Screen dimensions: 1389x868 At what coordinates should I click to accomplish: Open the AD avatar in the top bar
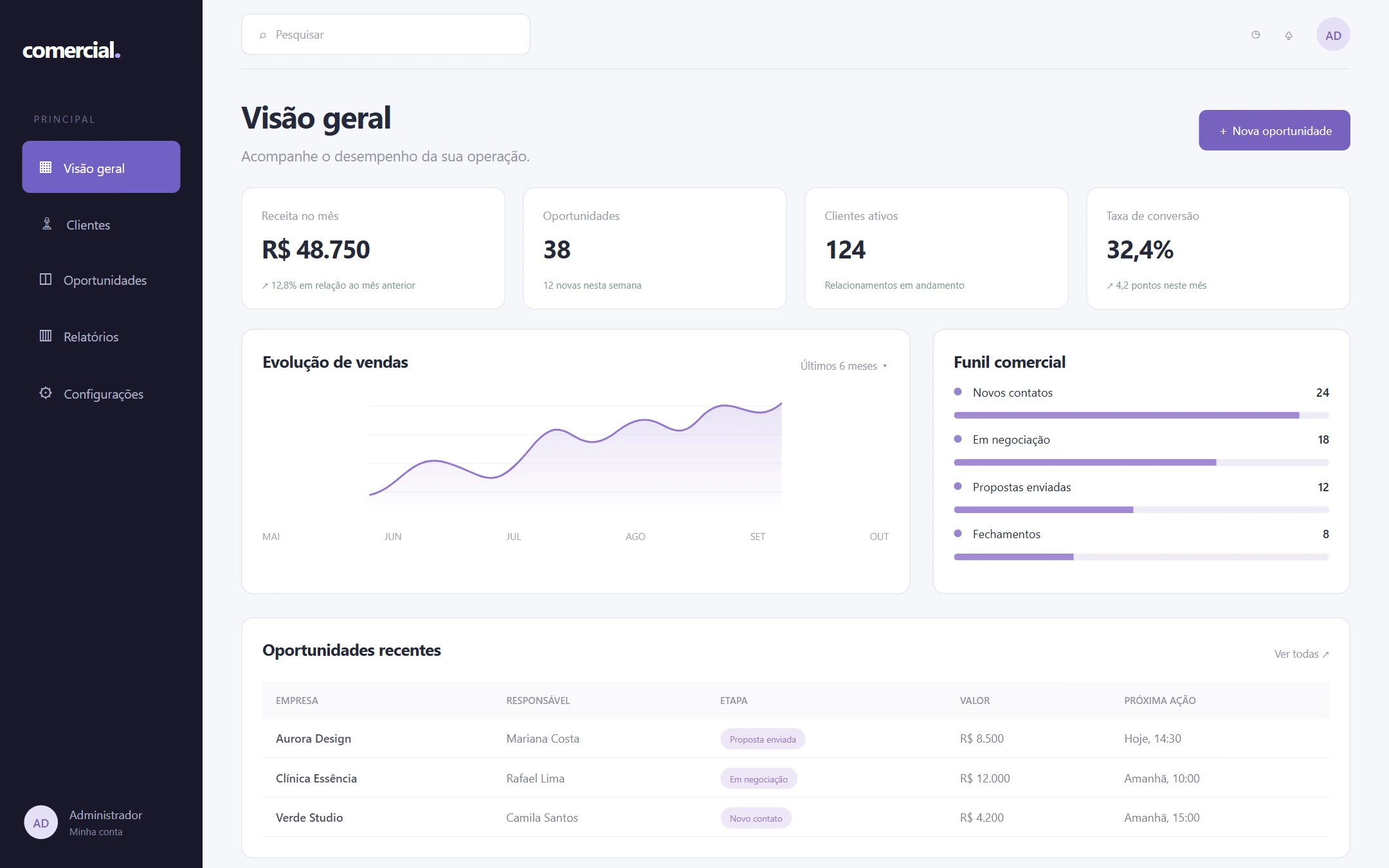[1333, 35]
